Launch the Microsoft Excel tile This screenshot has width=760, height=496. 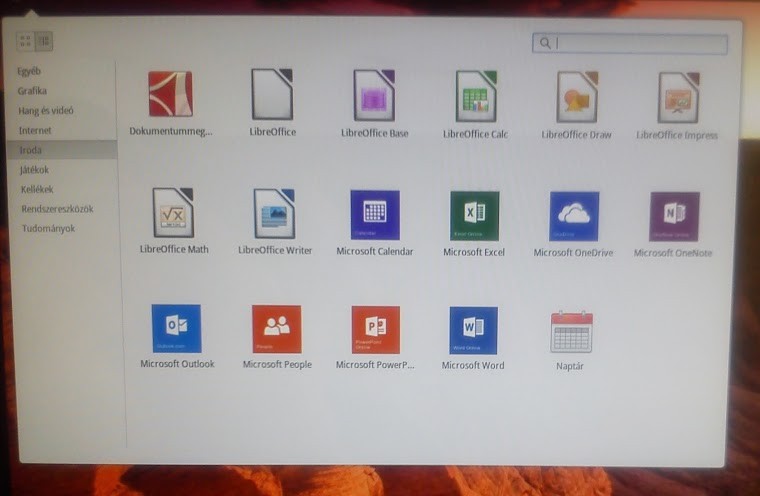(x=475, y=216)
